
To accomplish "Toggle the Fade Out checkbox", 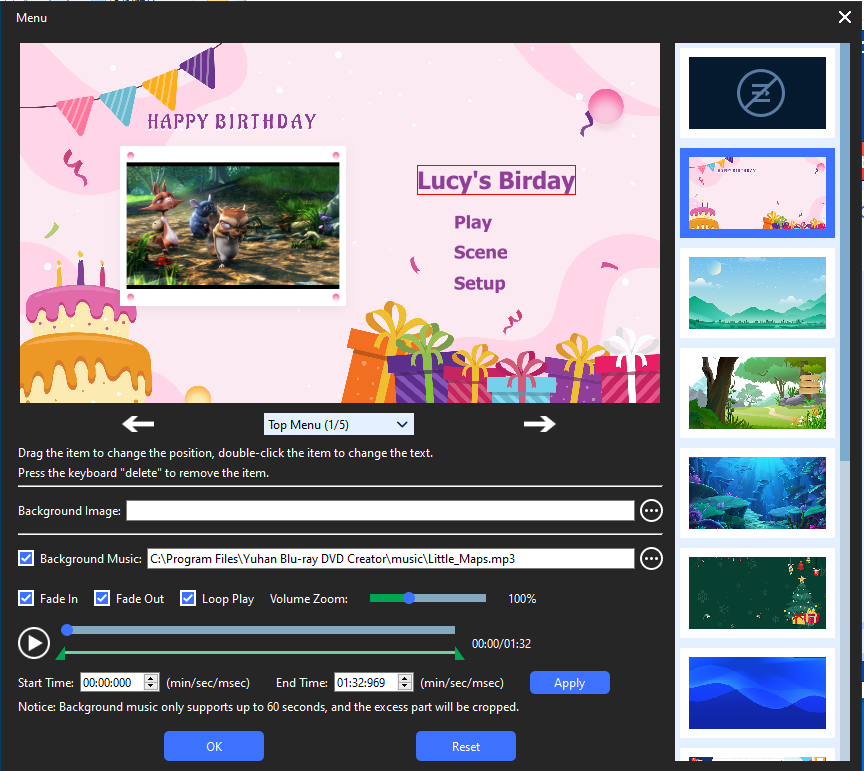I will [102, 598].
